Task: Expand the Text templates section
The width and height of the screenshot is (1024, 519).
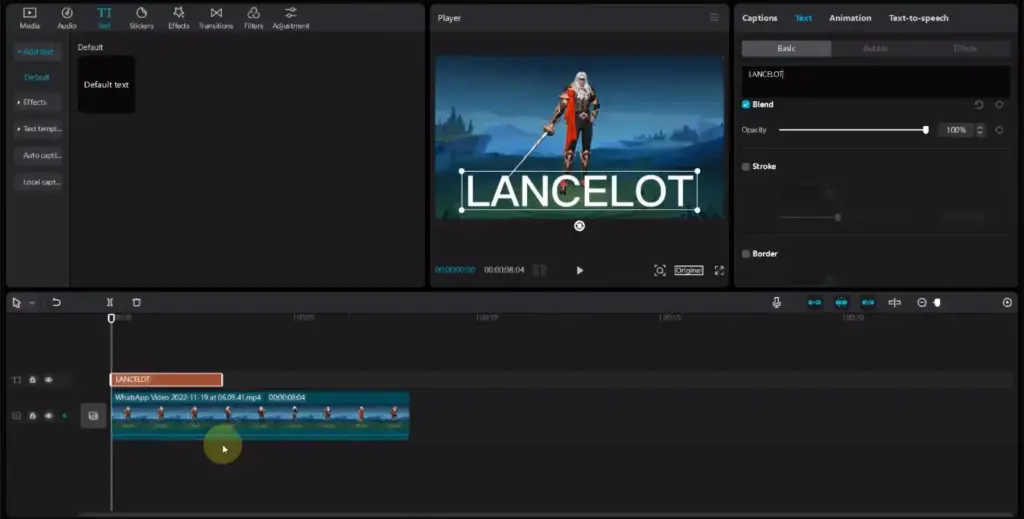Action: tap(38, 129)
